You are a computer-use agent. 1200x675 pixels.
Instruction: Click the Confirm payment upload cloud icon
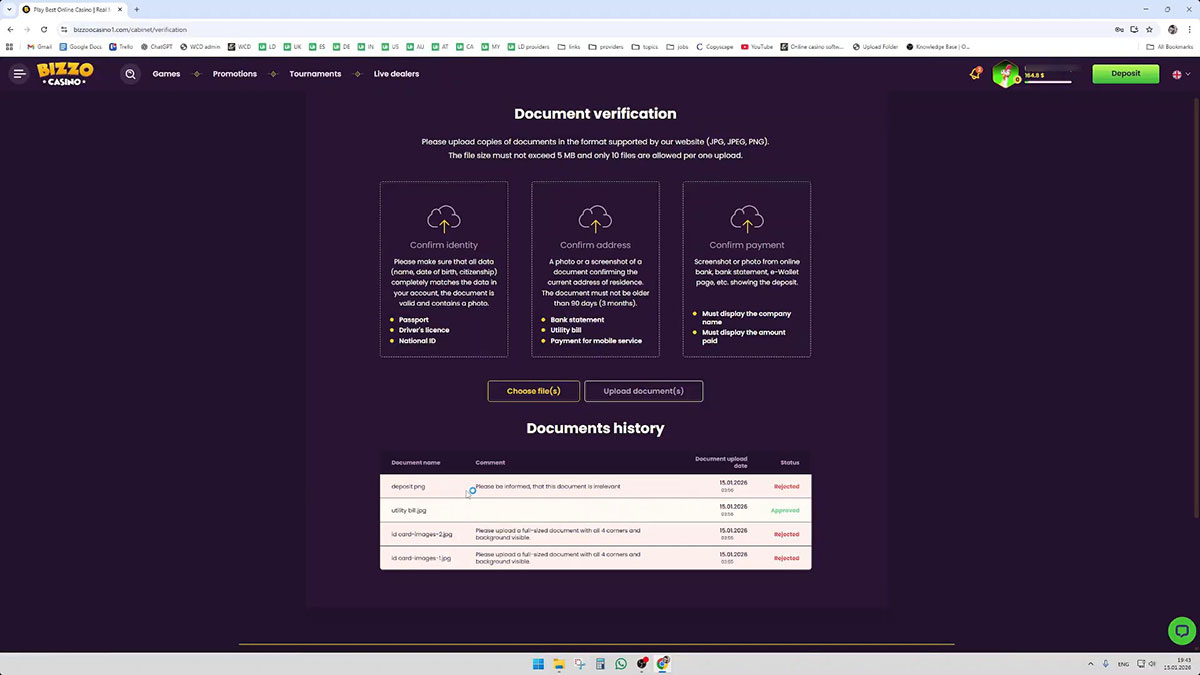[x=747, y=218]
